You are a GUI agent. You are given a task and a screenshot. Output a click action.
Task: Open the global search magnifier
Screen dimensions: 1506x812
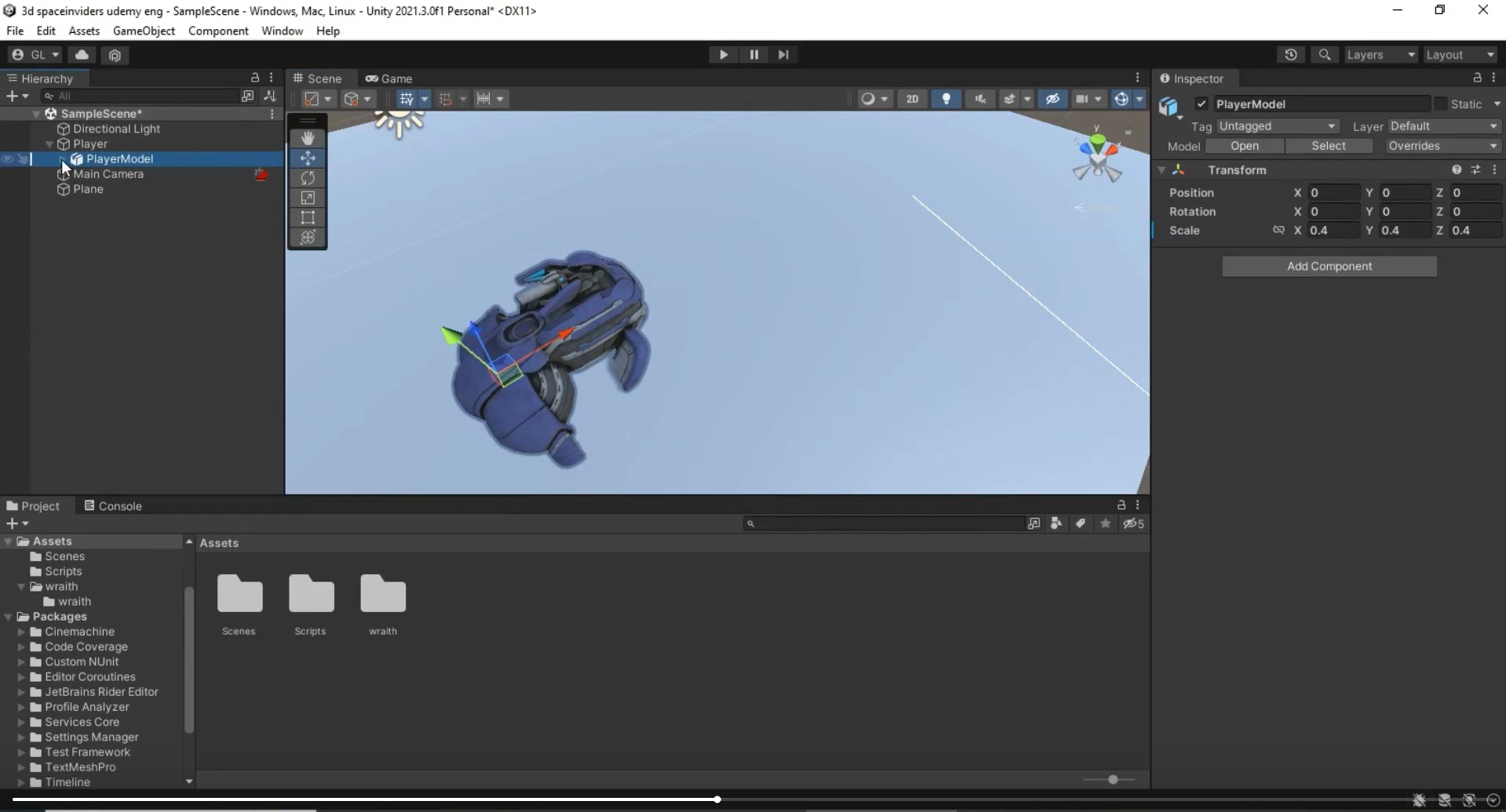coord(1325,55)
